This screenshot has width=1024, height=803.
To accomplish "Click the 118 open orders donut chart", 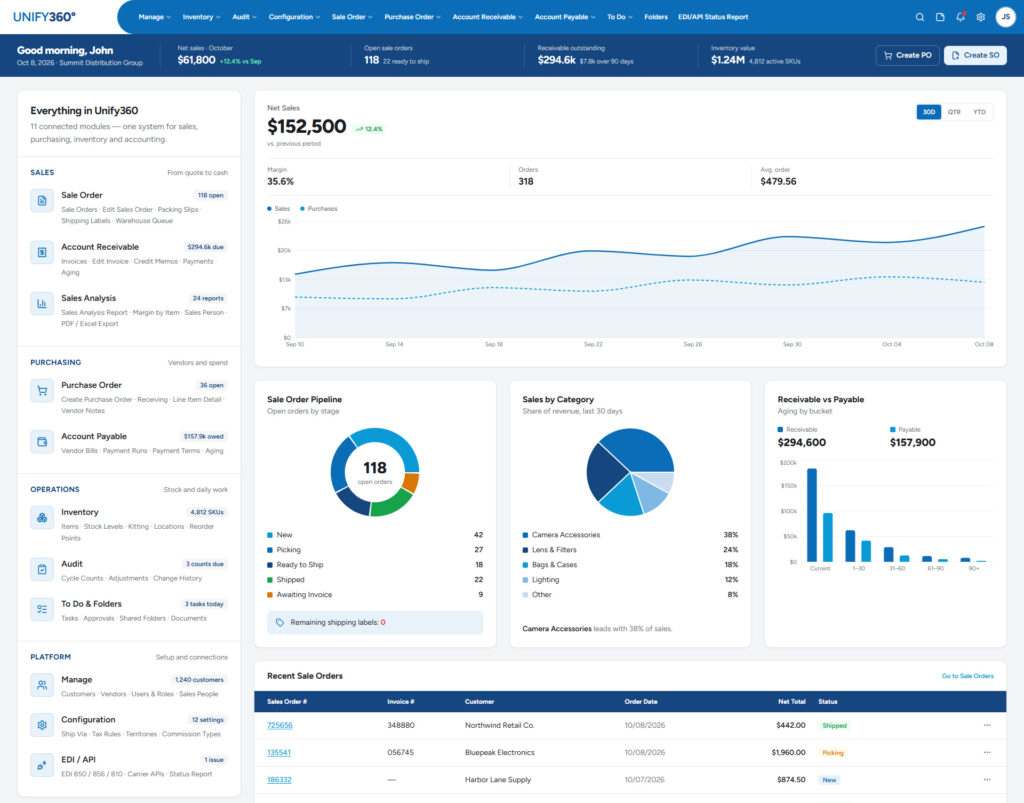I will pos(375,472).
